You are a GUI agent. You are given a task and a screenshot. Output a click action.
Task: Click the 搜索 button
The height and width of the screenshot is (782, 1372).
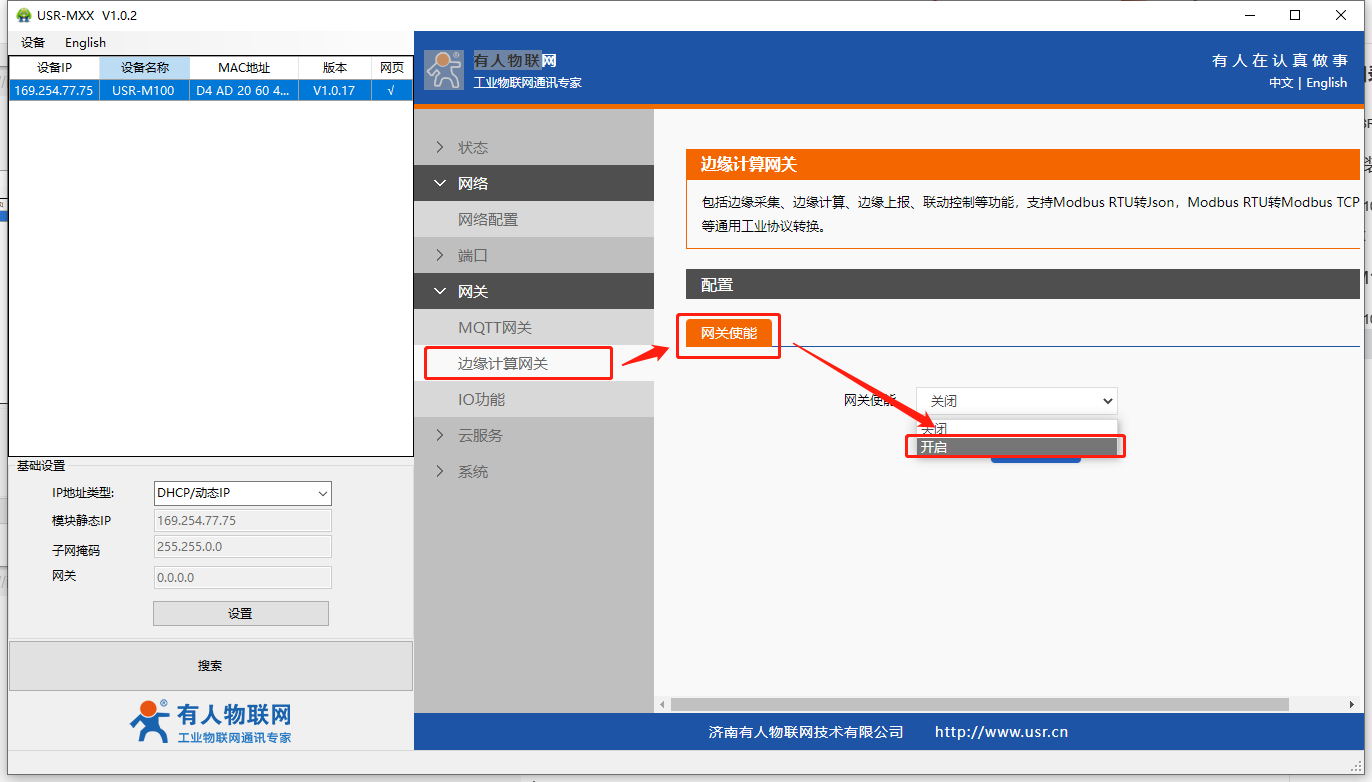coord(210,666)
